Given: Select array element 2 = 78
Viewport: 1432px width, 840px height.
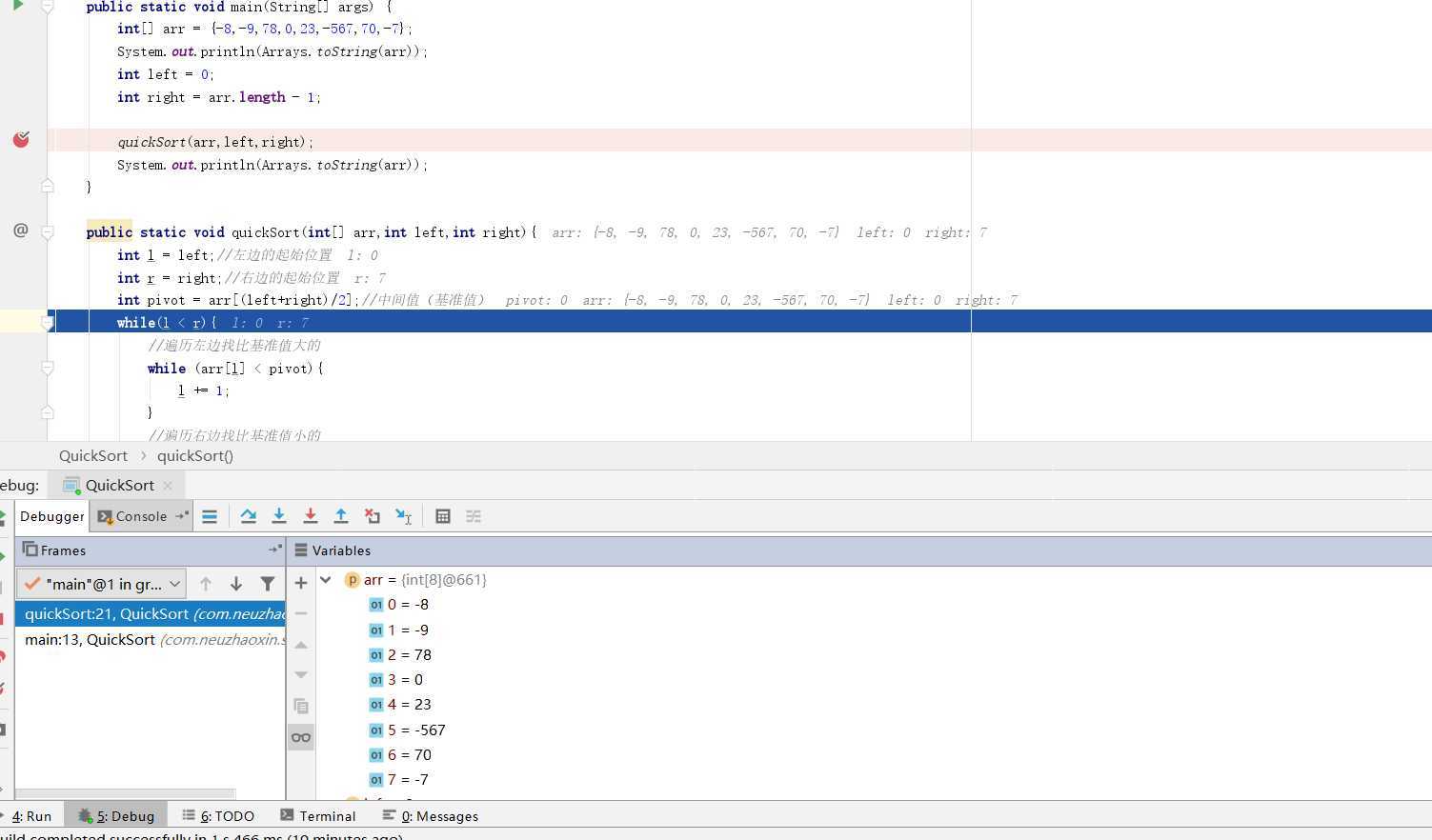Looking at the screenshot, I should coord(401,654).
